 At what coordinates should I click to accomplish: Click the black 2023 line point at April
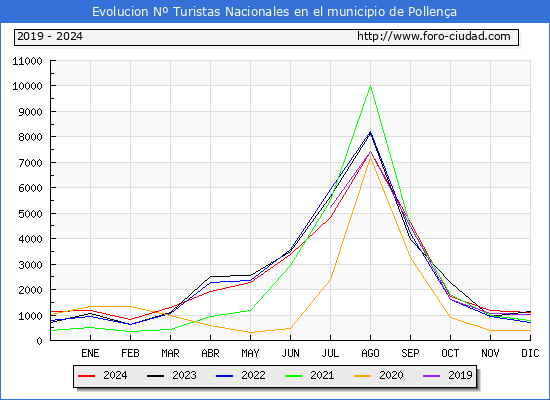210,276
